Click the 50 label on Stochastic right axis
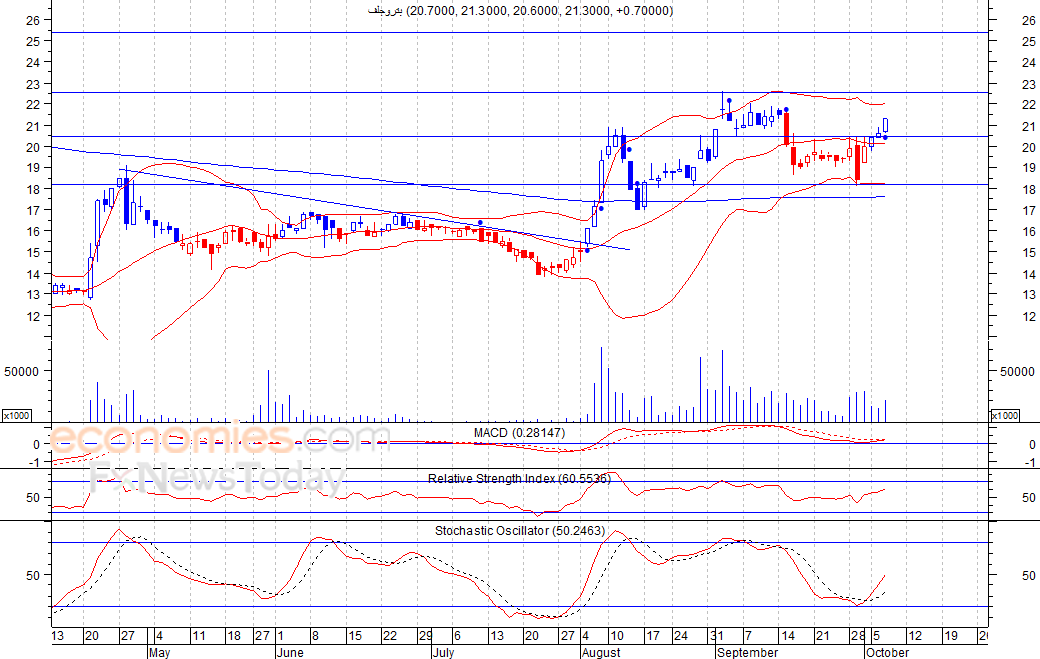The width and height of the screenshot is (1040, 659). [x=1028, y=575]
